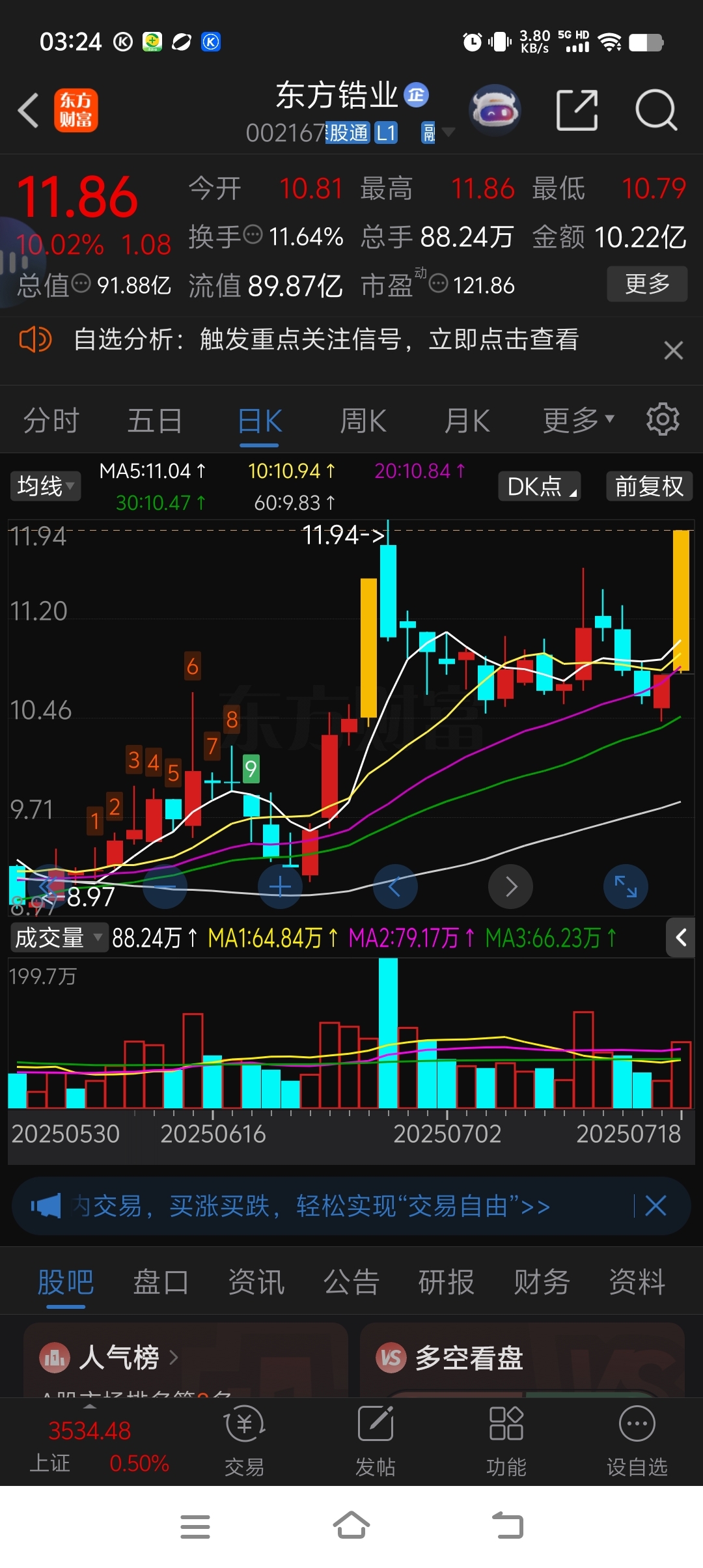Viewport: 703px width, 1568px height.
Task: Move chart left with the left arrow circle
Action: tap(395, 886)
